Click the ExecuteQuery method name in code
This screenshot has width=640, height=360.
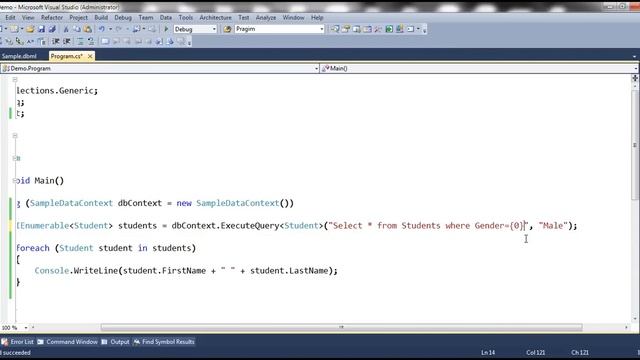point(250,226)
